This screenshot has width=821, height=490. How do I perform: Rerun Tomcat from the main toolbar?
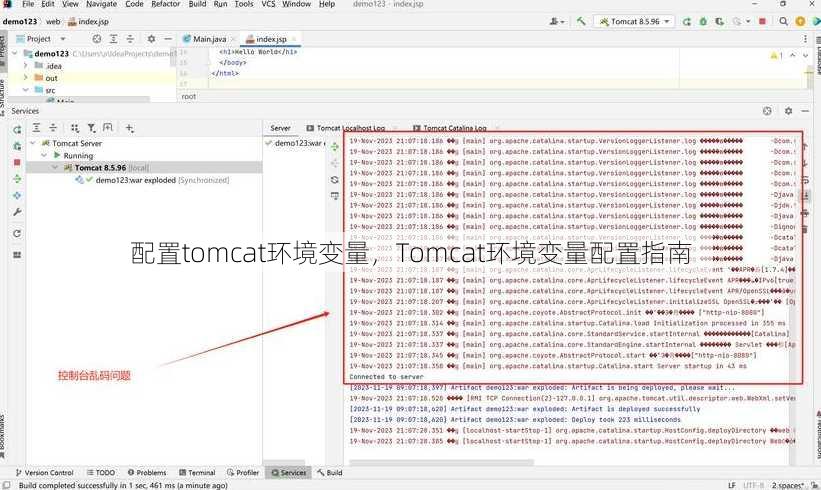pos(686,21)
